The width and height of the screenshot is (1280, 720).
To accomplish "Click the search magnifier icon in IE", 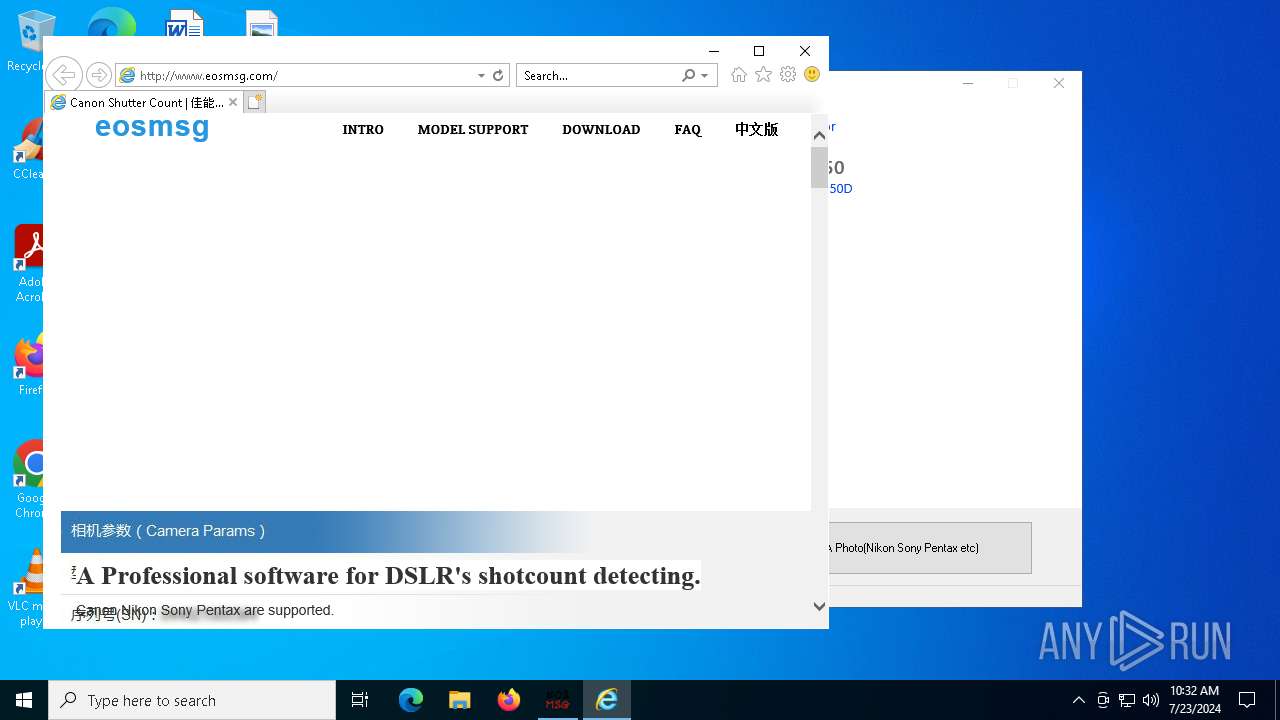I will click(x=688, y=75).
